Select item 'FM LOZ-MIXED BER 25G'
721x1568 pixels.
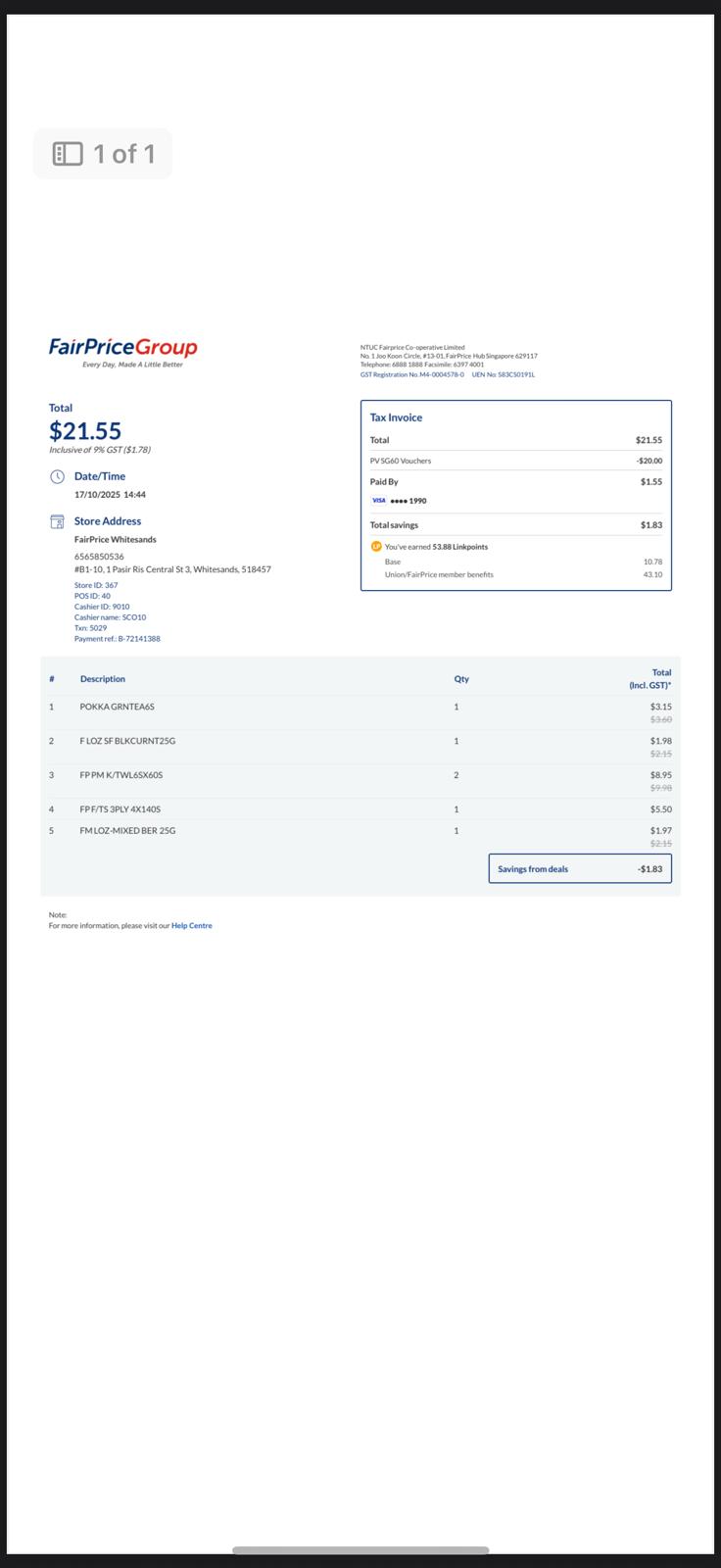pos(128,831)
